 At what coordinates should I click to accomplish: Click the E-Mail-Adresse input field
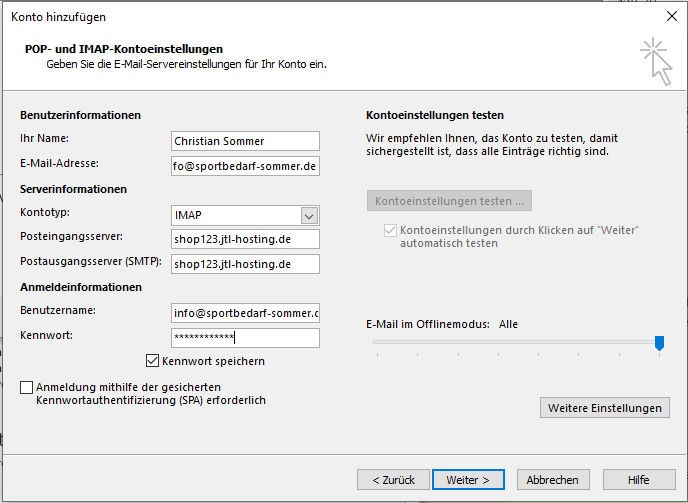coord(245,166)
